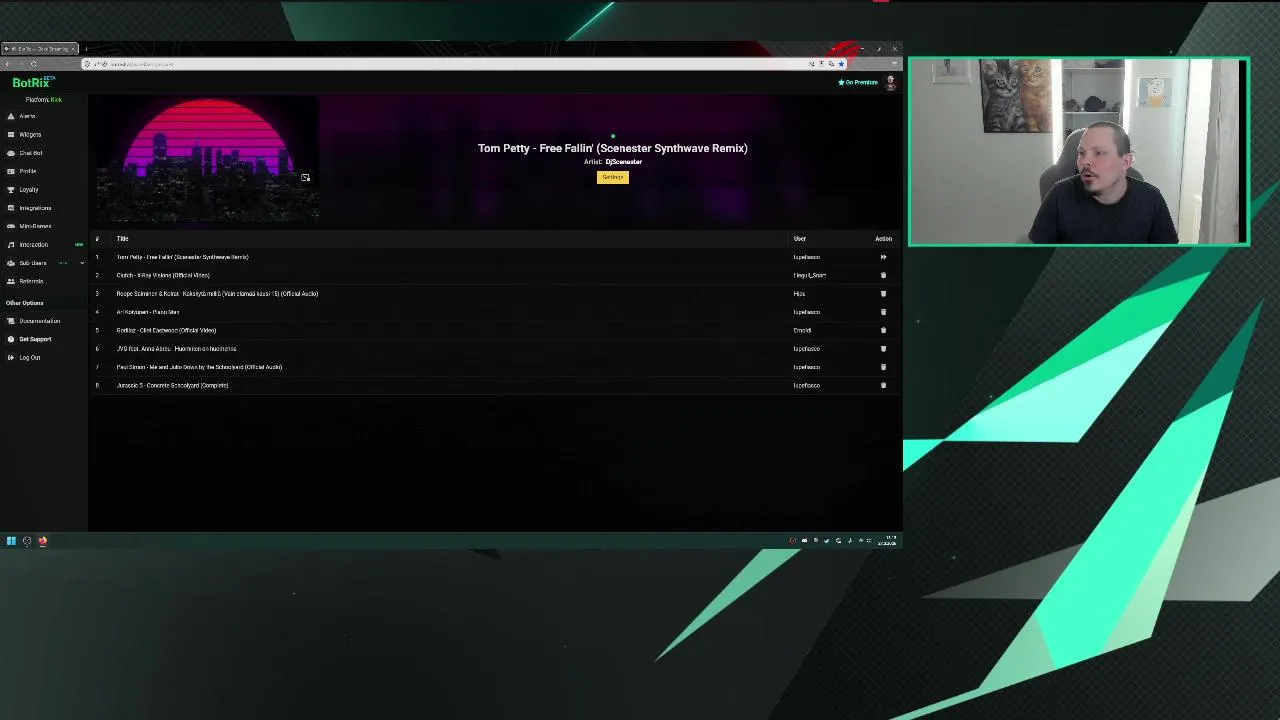Image resolution: width=1280 pixels, height=720 pixels.
Task: Open the Windows Start menu
Action: 11,541
